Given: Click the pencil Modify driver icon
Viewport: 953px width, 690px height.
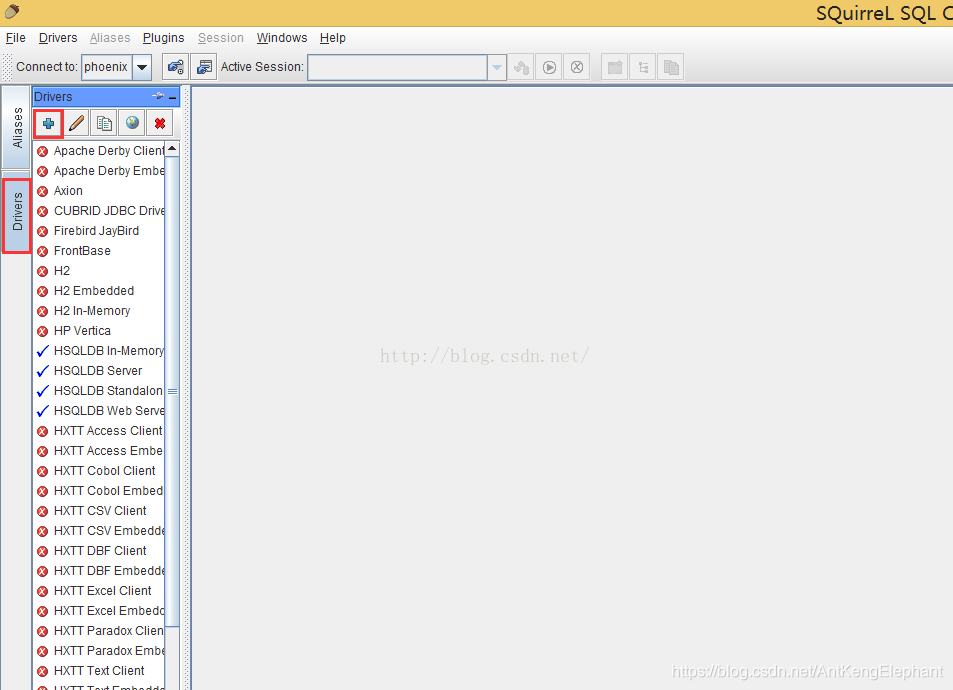Looking at the screenshot, I should click(x=77, y=123).
